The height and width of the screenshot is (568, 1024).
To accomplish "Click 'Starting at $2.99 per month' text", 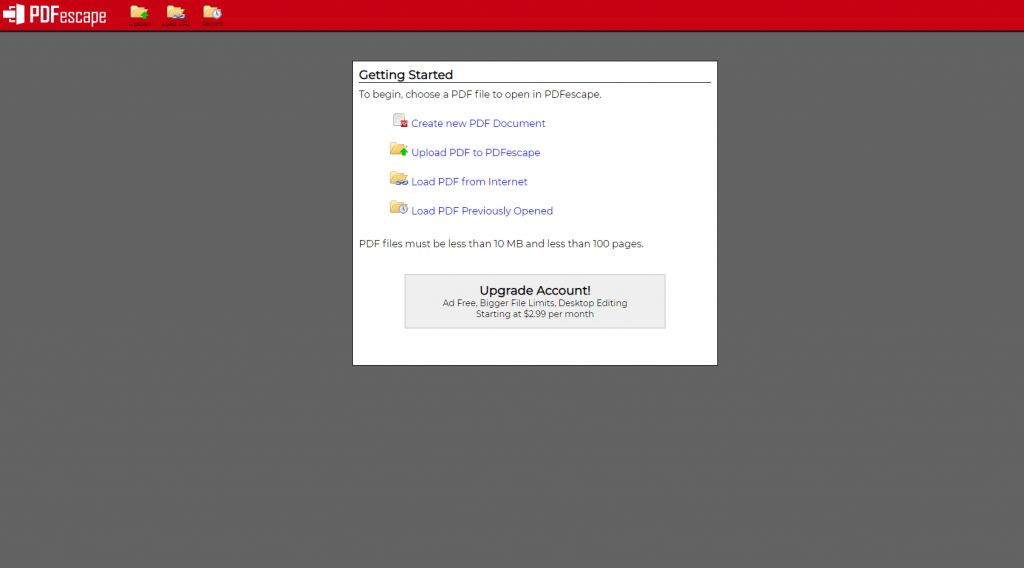I will [x=535, y=314].
